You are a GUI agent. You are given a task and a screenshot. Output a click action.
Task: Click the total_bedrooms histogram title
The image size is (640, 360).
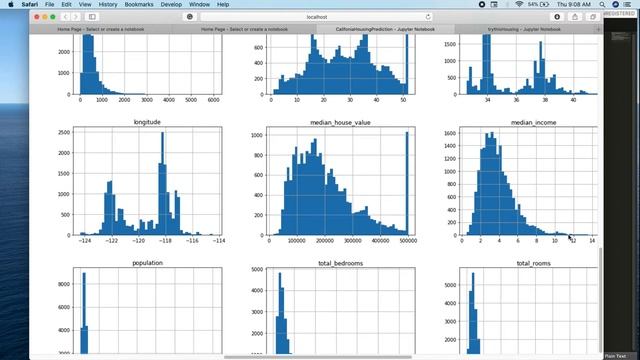pos(340,263)
